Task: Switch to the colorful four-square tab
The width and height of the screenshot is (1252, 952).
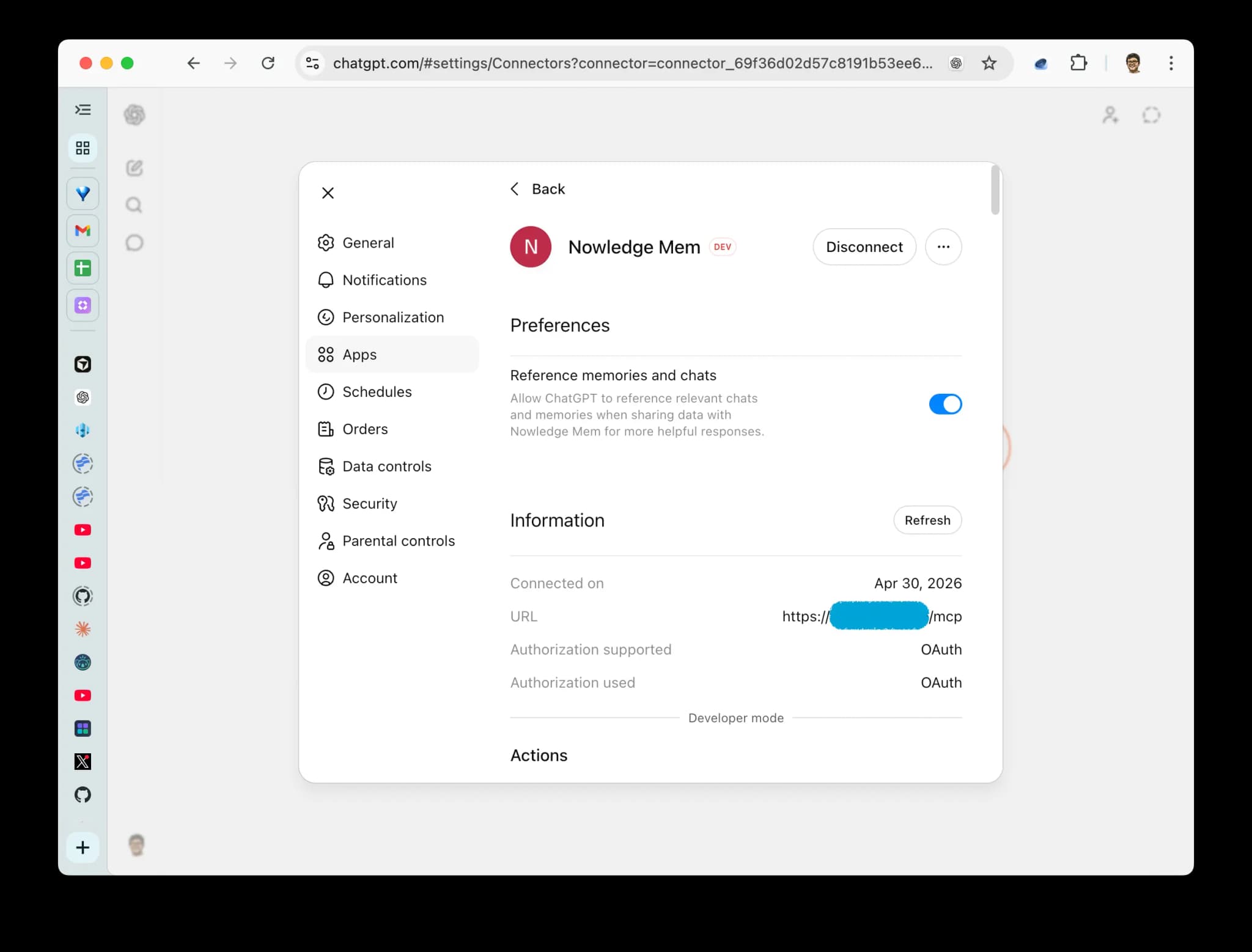Action: click(x=83, y=729)
